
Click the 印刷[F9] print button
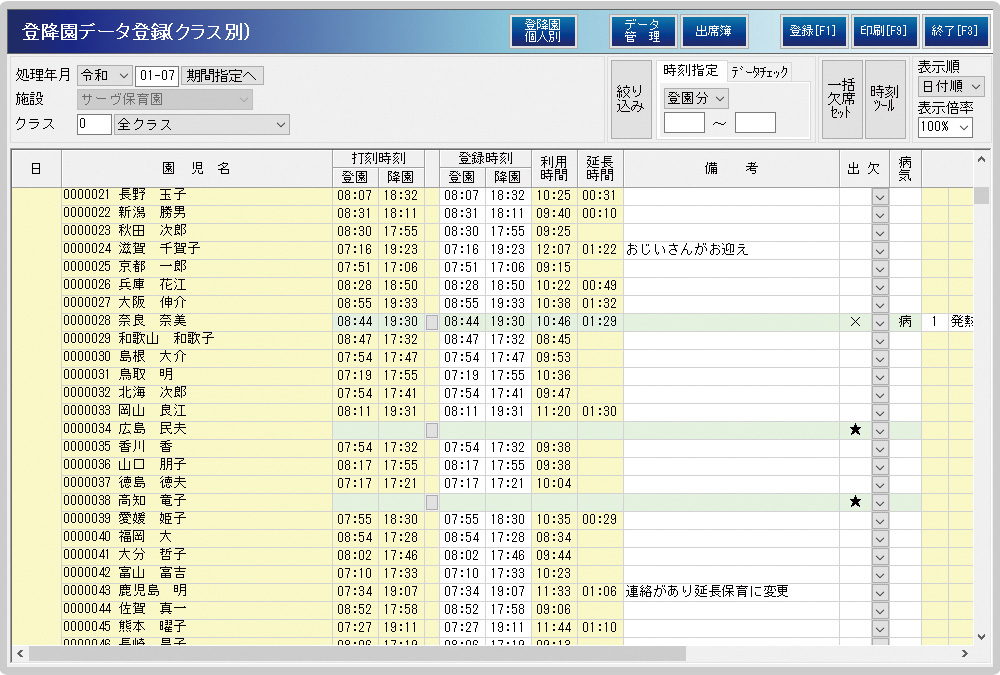[884, 31]
